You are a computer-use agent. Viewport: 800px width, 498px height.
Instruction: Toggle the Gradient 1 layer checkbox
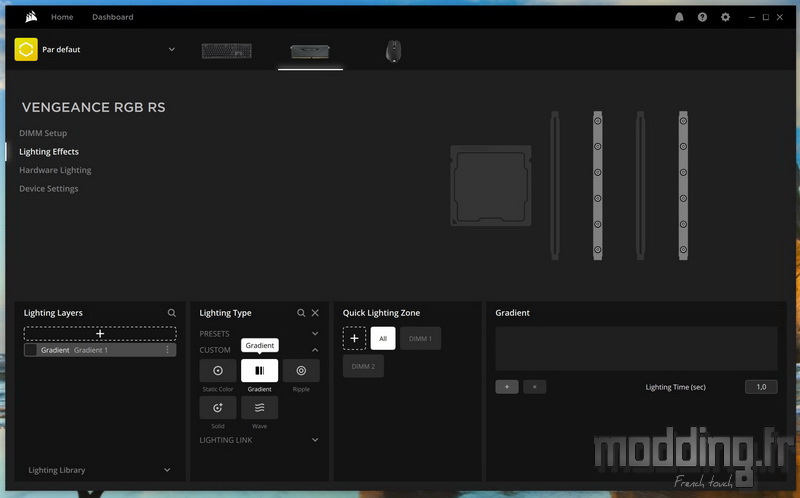pos(31,350)
